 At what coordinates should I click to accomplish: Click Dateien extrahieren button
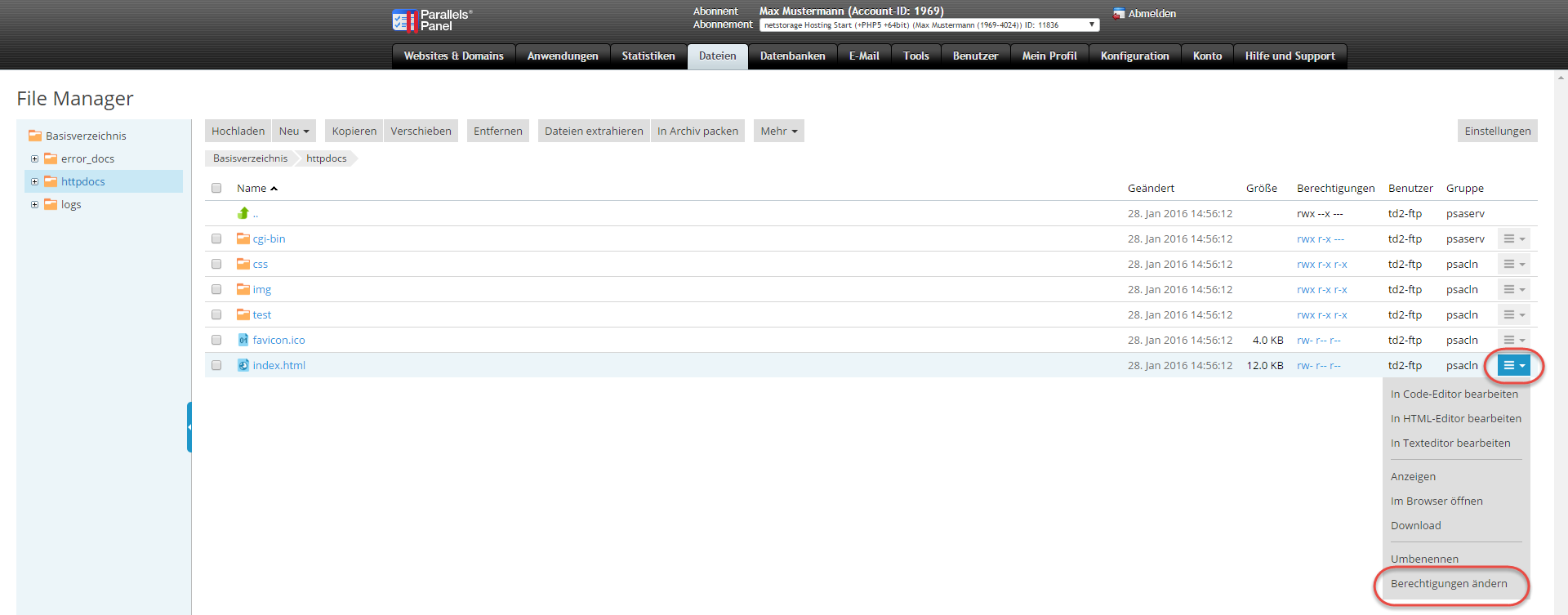(x=594, y=131)
